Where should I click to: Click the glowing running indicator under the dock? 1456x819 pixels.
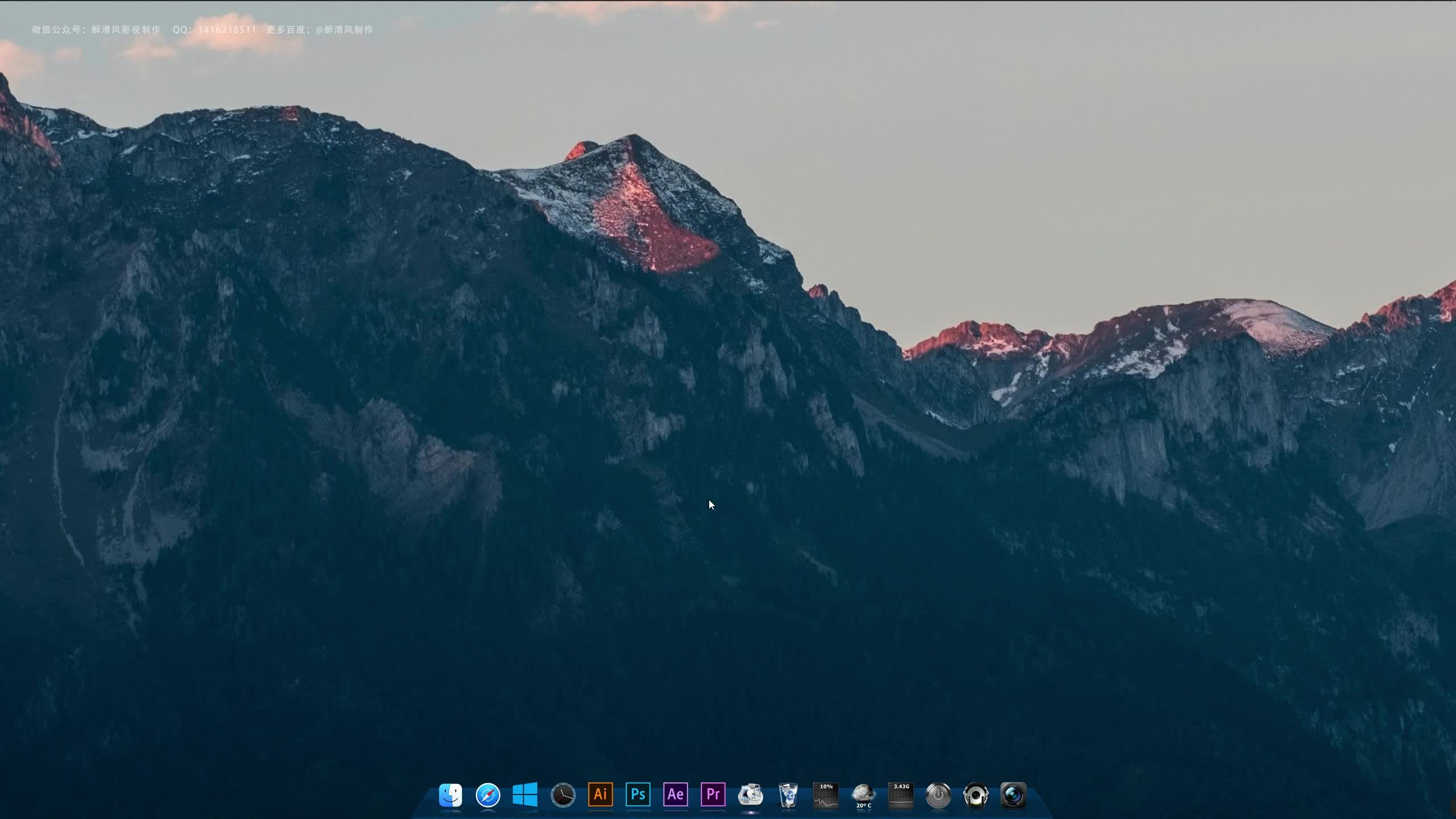click(x=750, y=813)
